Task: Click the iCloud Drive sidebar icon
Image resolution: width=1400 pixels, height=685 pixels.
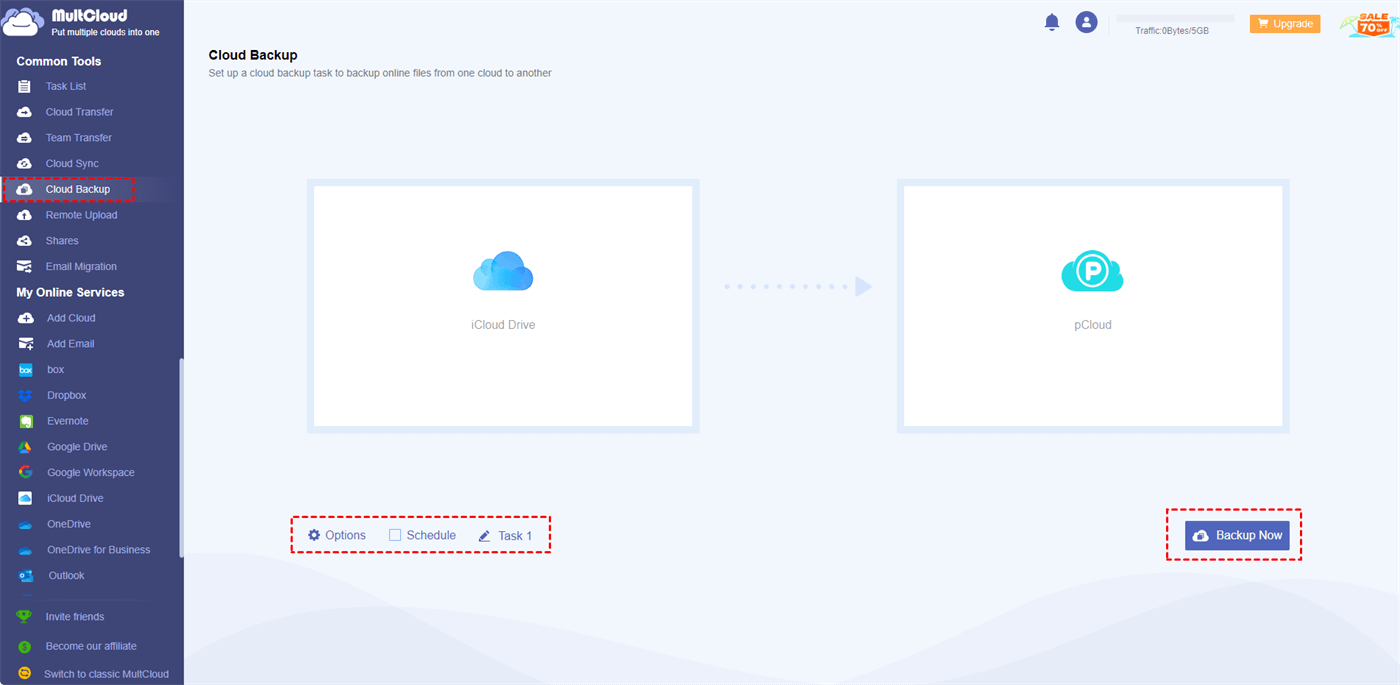Action: 26,498
